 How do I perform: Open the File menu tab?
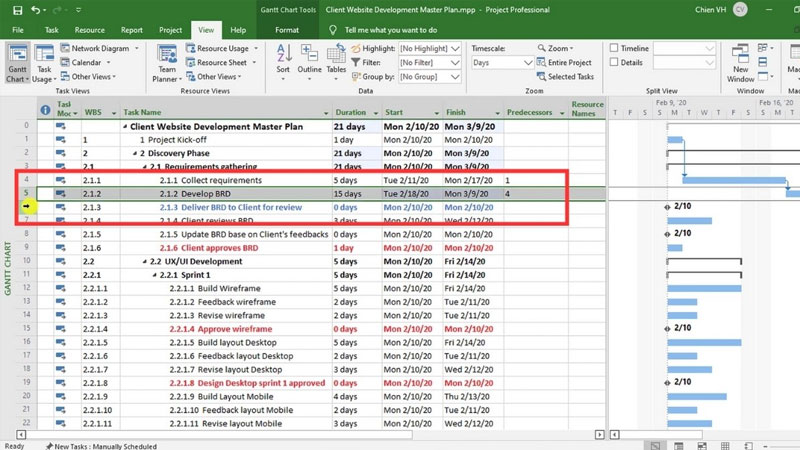[x=18, y=30]
